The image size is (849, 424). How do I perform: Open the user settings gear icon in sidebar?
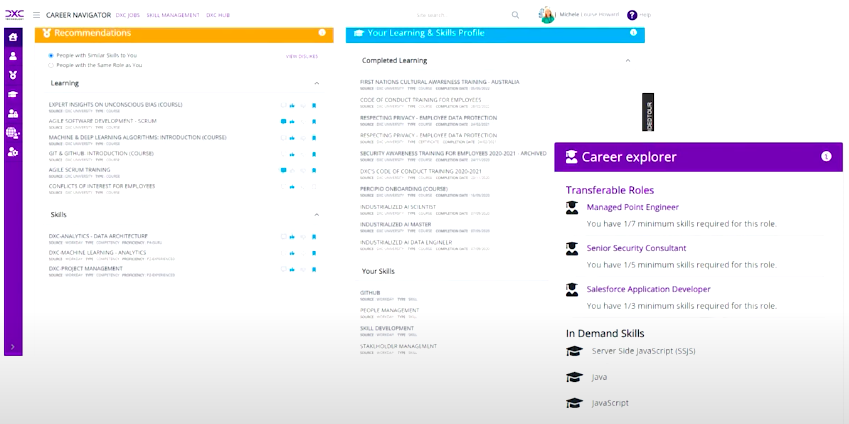coord(13,152)
